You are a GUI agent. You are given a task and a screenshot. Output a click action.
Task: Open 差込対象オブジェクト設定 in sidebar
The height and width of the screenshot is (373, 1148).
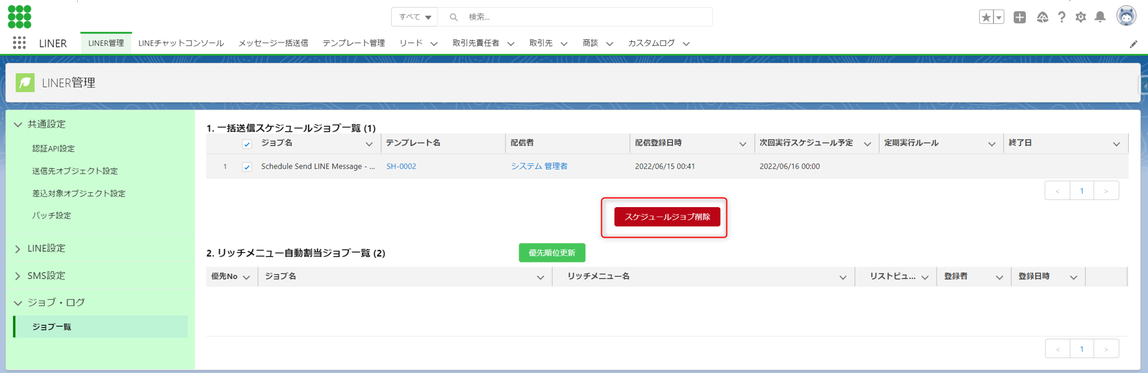click(79, 193)
